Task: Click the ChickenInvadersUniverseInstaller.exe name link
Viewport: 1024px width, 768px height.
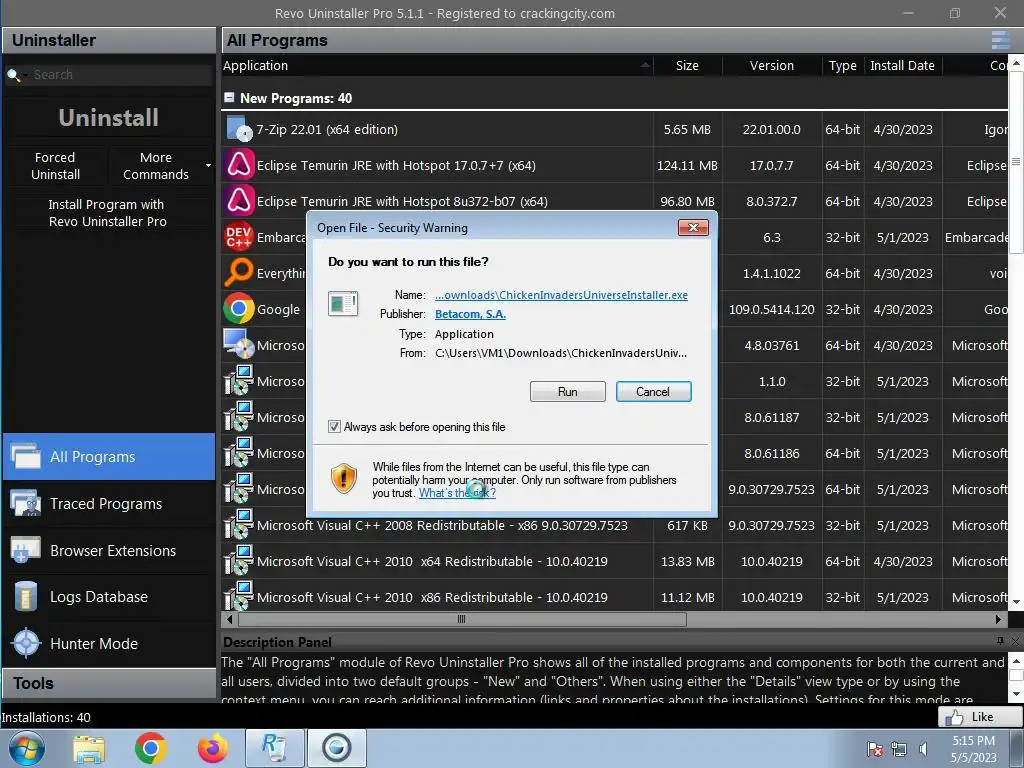Action: (561, 295)
